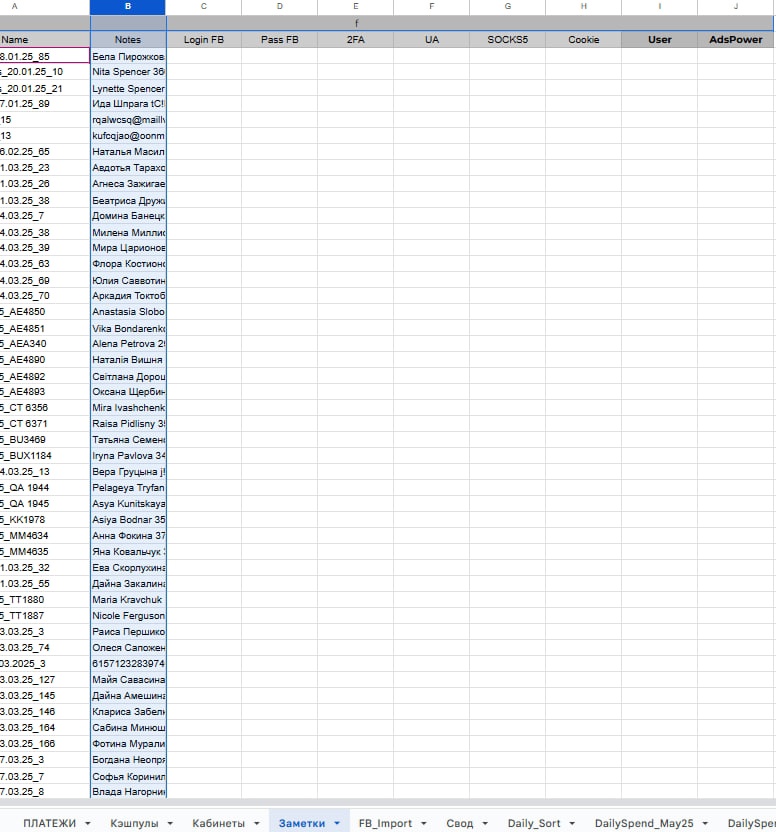Open the DailySpend_May25 sheet tab

643,823
